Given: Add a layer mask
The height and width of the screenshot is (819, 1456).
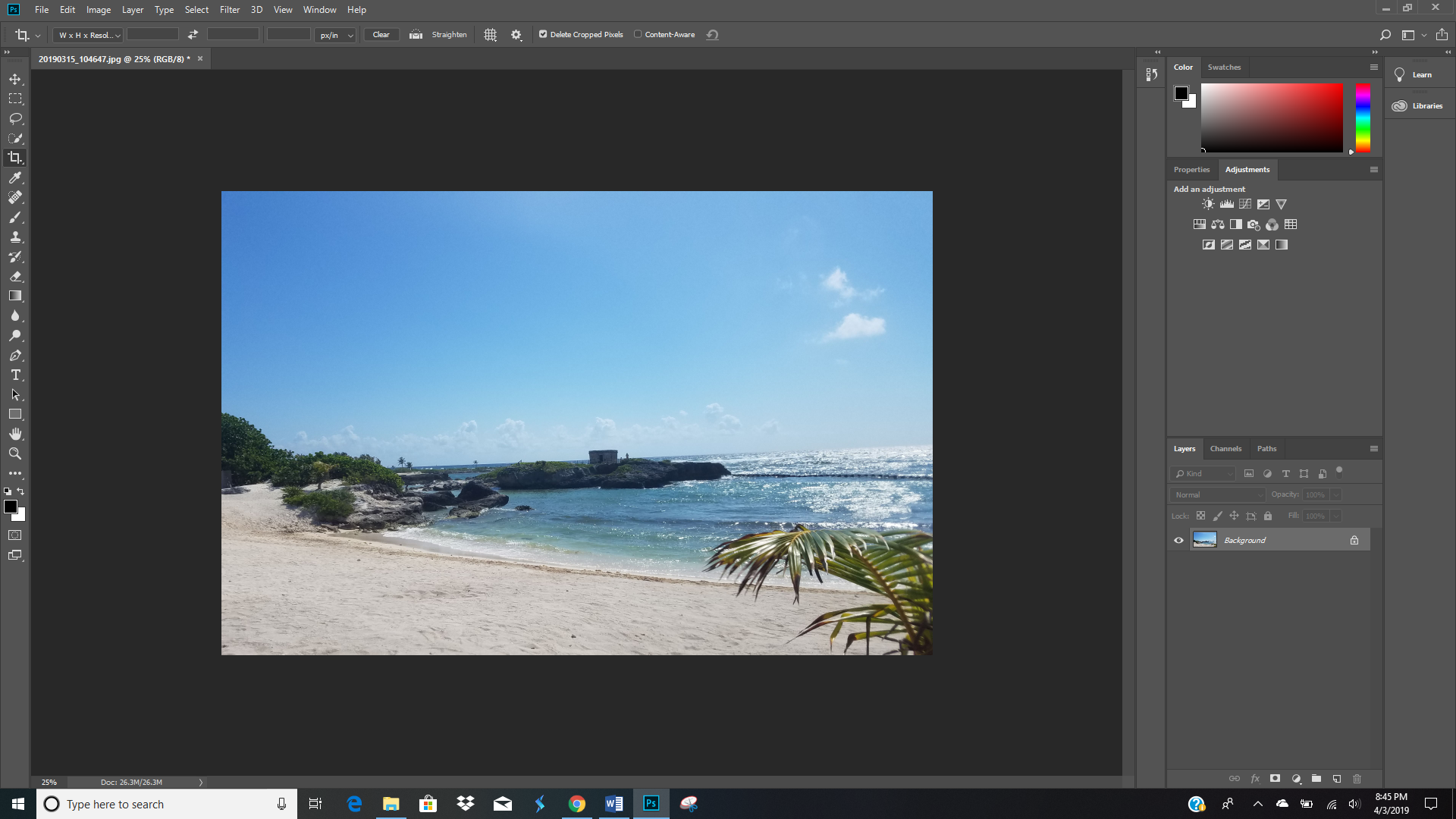Looking at the screenshot, I should (x=1276, y=779).
